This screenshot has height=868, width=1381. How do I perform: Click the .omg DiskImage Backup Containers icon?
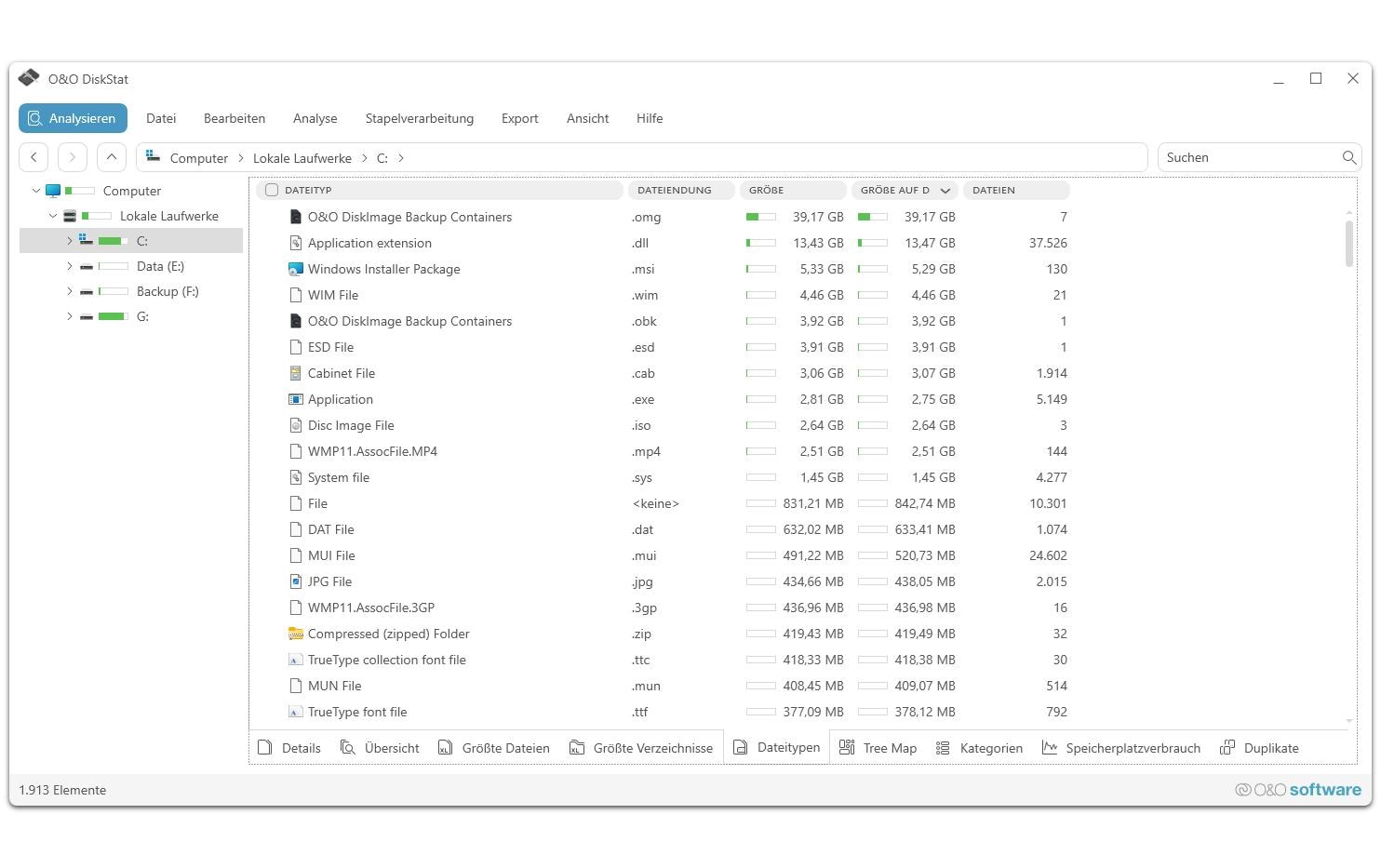click(296, 217)
